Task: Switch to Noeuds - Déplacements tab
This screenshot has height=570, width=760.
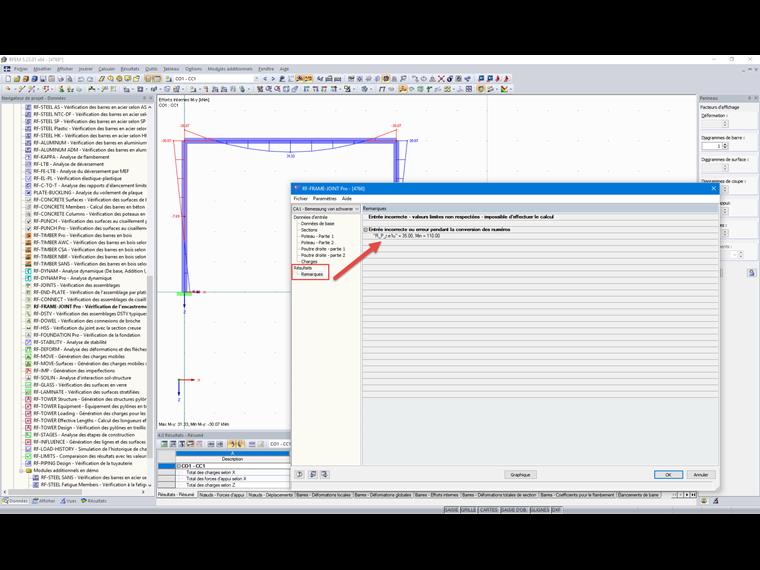Action: pyautogui.click(x=270, y=495)
